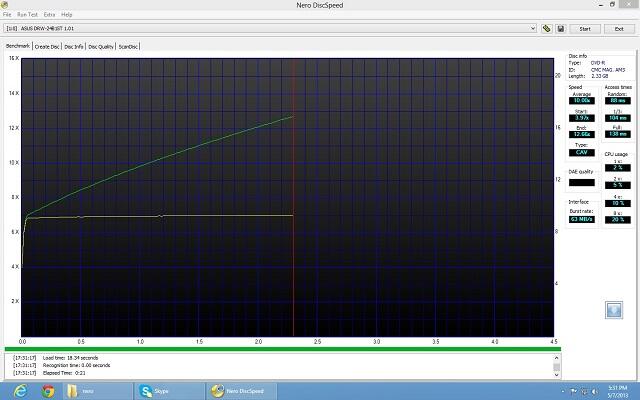Click the options wrench icon beside drive list
Screen dimensions: 640x400
coord(547,29)
